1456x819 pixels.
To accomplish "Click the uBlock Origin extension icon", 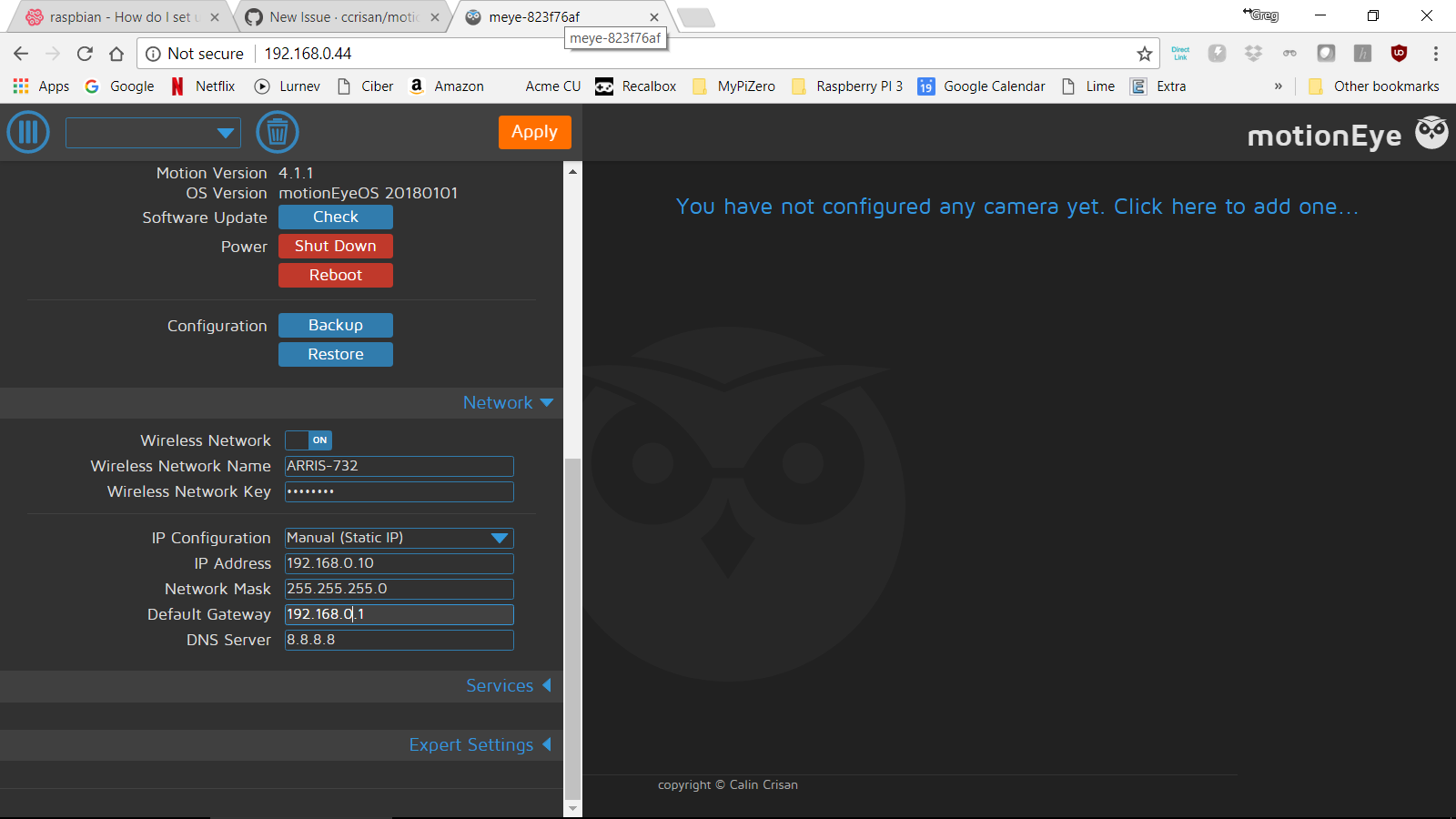I will [1399, 53].
